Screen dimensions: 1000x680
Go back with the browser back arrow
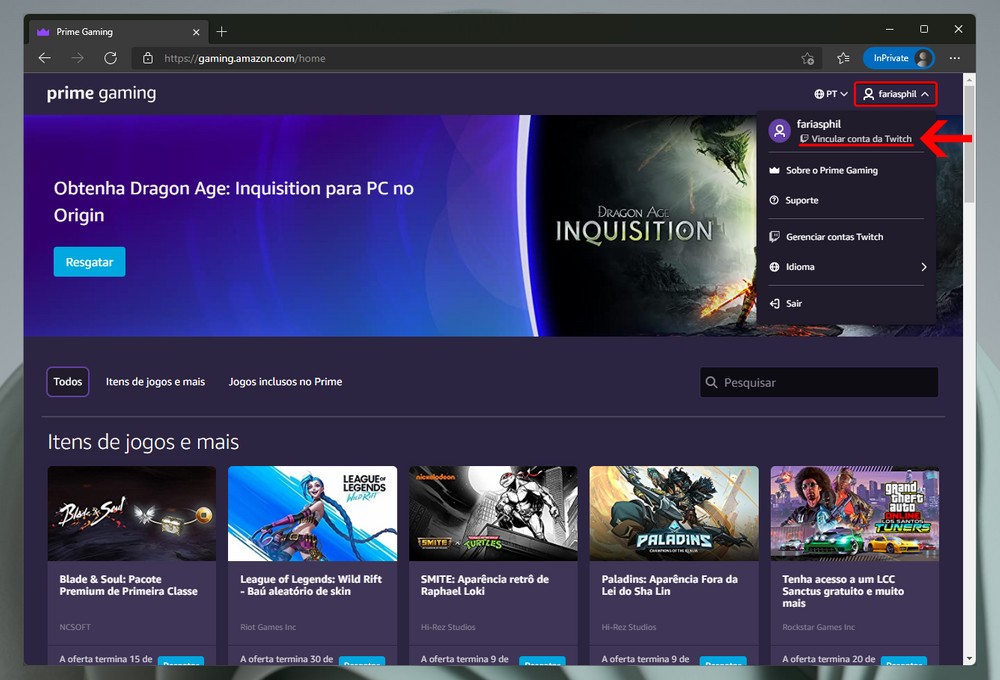44,58
